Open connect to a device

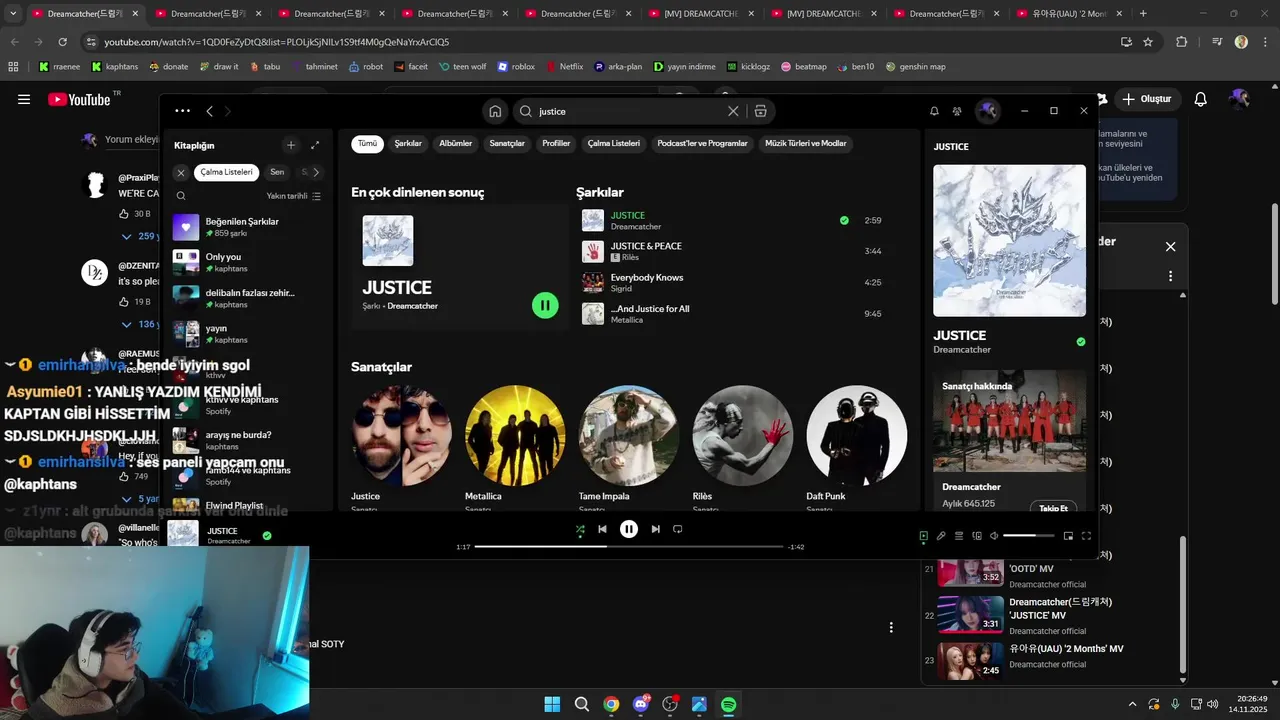977,536
